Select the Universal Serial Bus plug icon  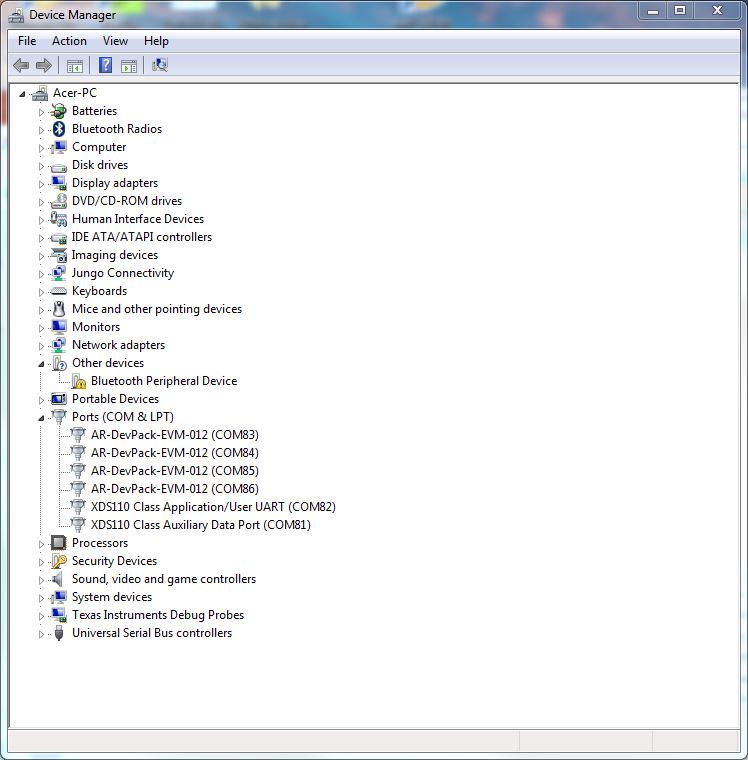(59, 633)
